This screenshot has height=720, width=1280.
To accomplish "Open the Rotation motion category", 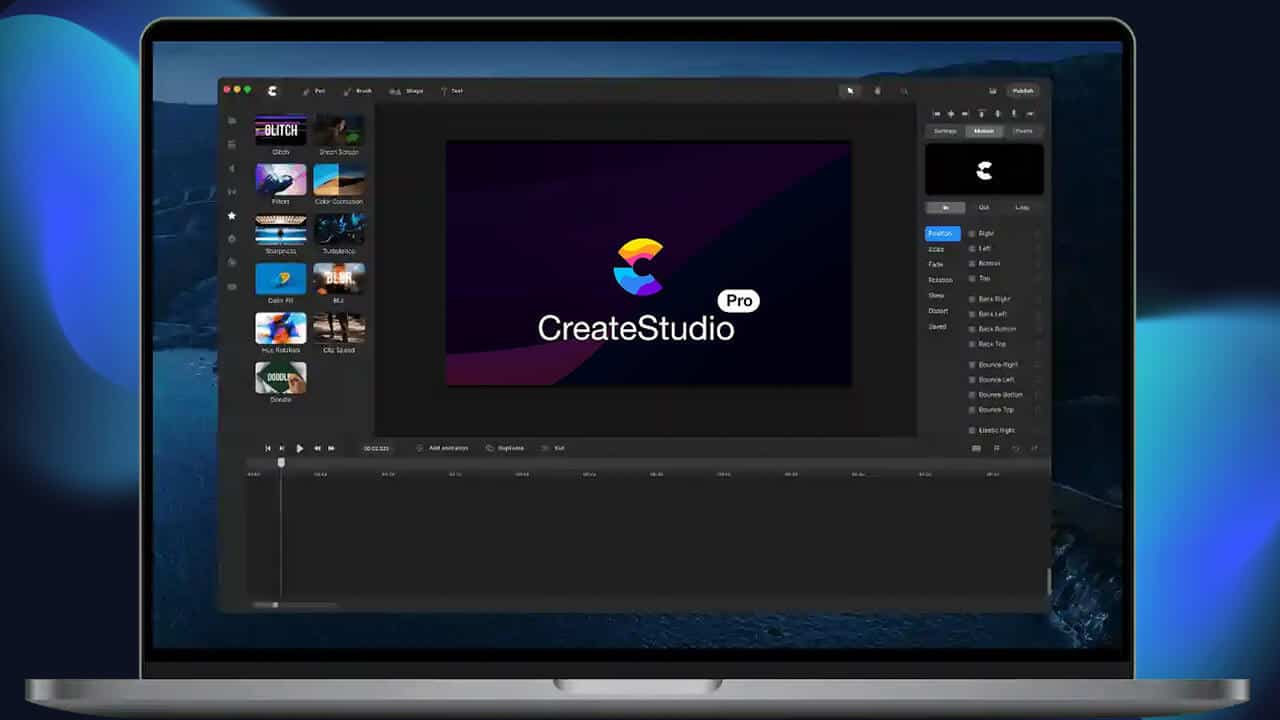I will [x=940, y=280].
